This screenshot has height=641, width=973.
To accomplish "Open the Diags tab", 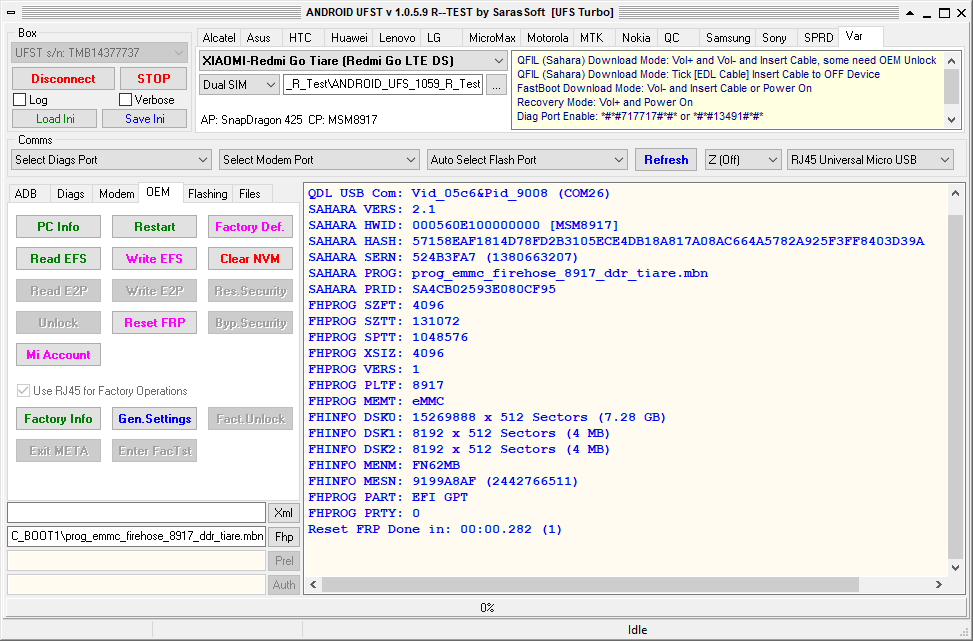I will tap(71, 194).
